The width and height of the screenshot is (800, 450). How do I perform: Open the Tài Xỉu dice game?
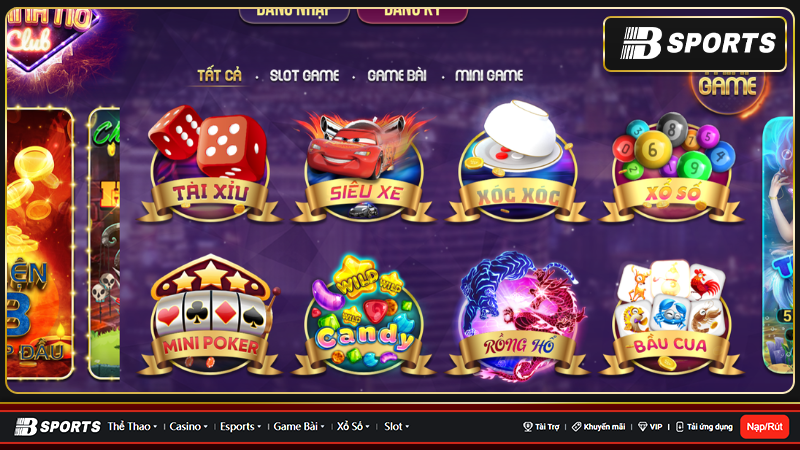pos(210,164)
